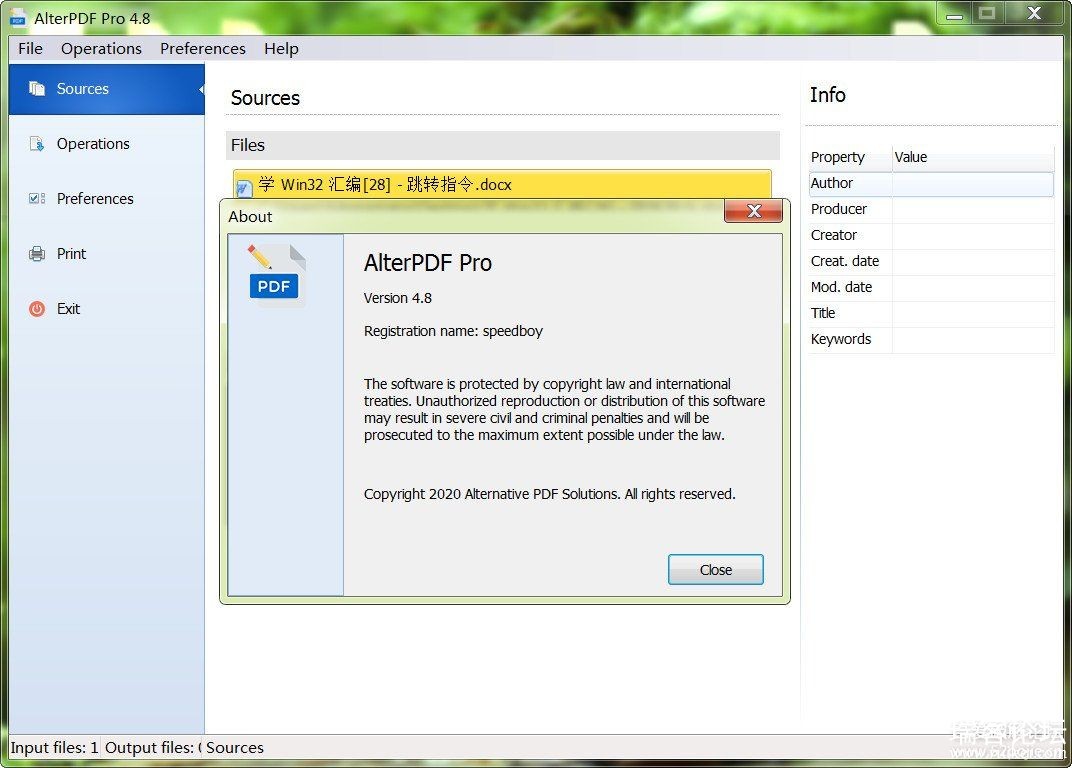Click the Operations sidebar icon
1072x768 pixels.
tap(37, 144)
